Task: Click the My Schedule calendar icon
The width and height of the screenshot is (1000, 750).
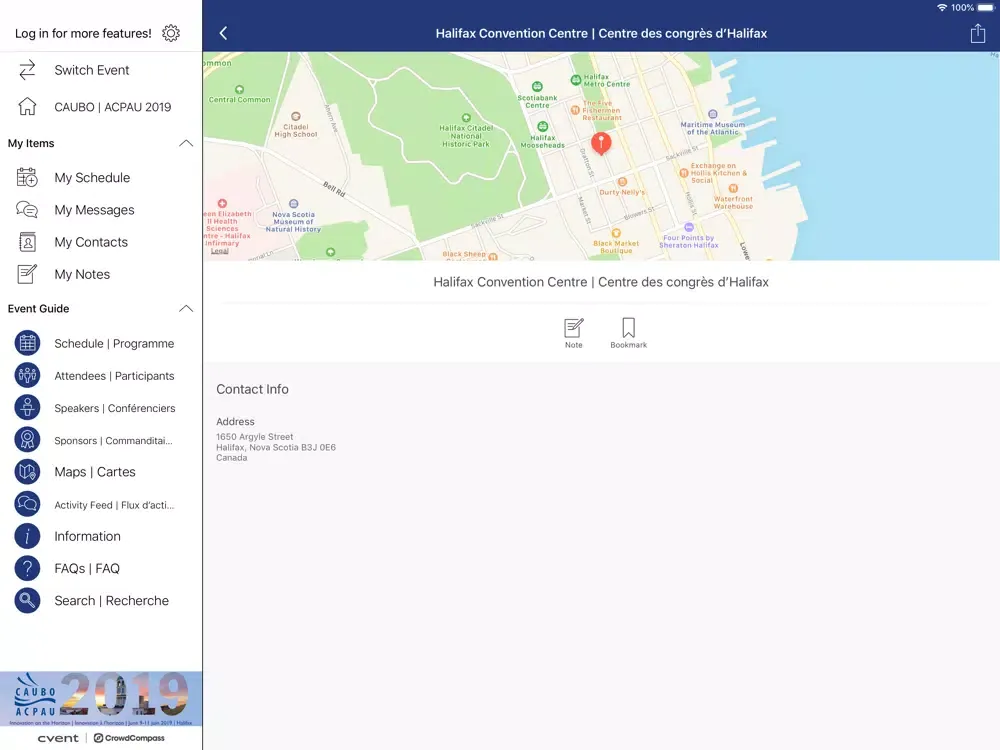Action: 27,177
